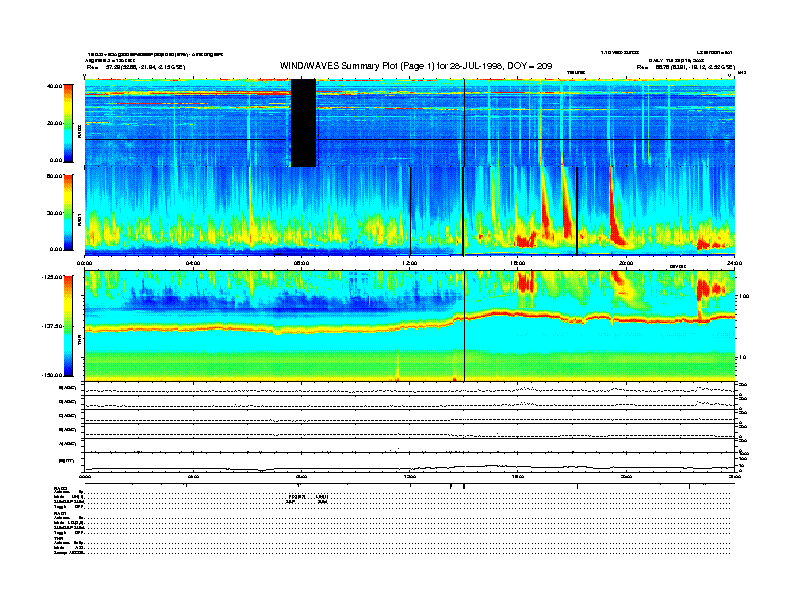The width and height of the screenshot is (792, 612).
Task: Click the top RAD2 color scale bar
Action: [x=68, y=123]
